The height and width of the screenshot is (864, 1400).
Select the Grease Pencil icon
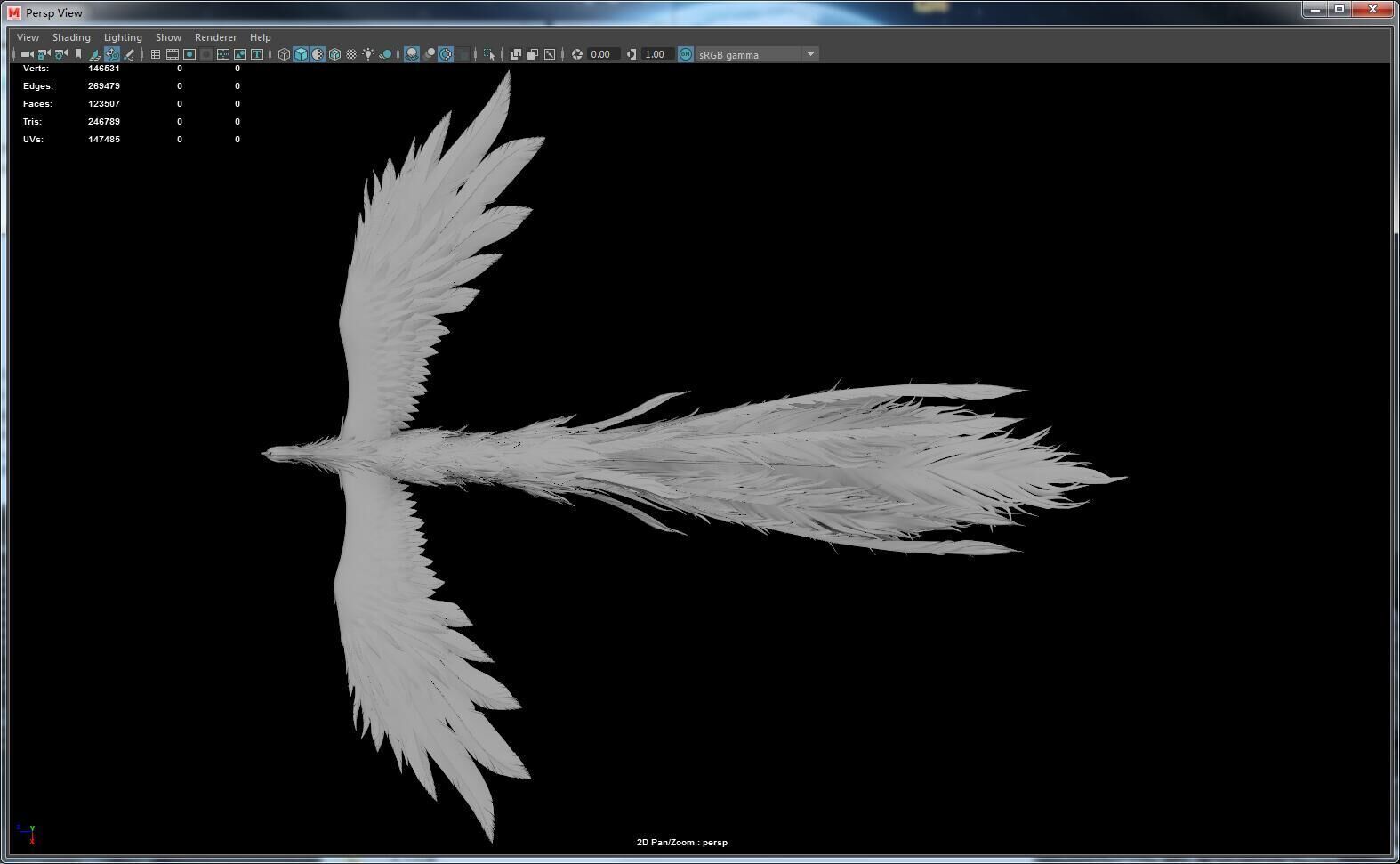[x=128, y=54]
